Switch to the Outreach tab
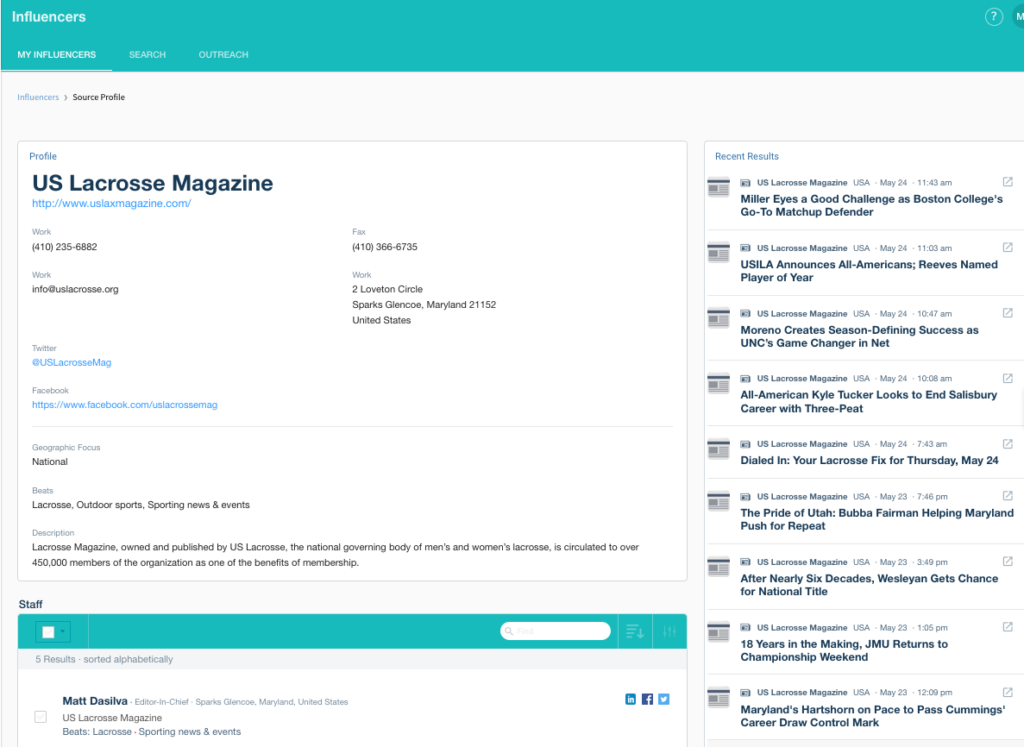Screen dimensions: 1024x747 pos(223,55)
